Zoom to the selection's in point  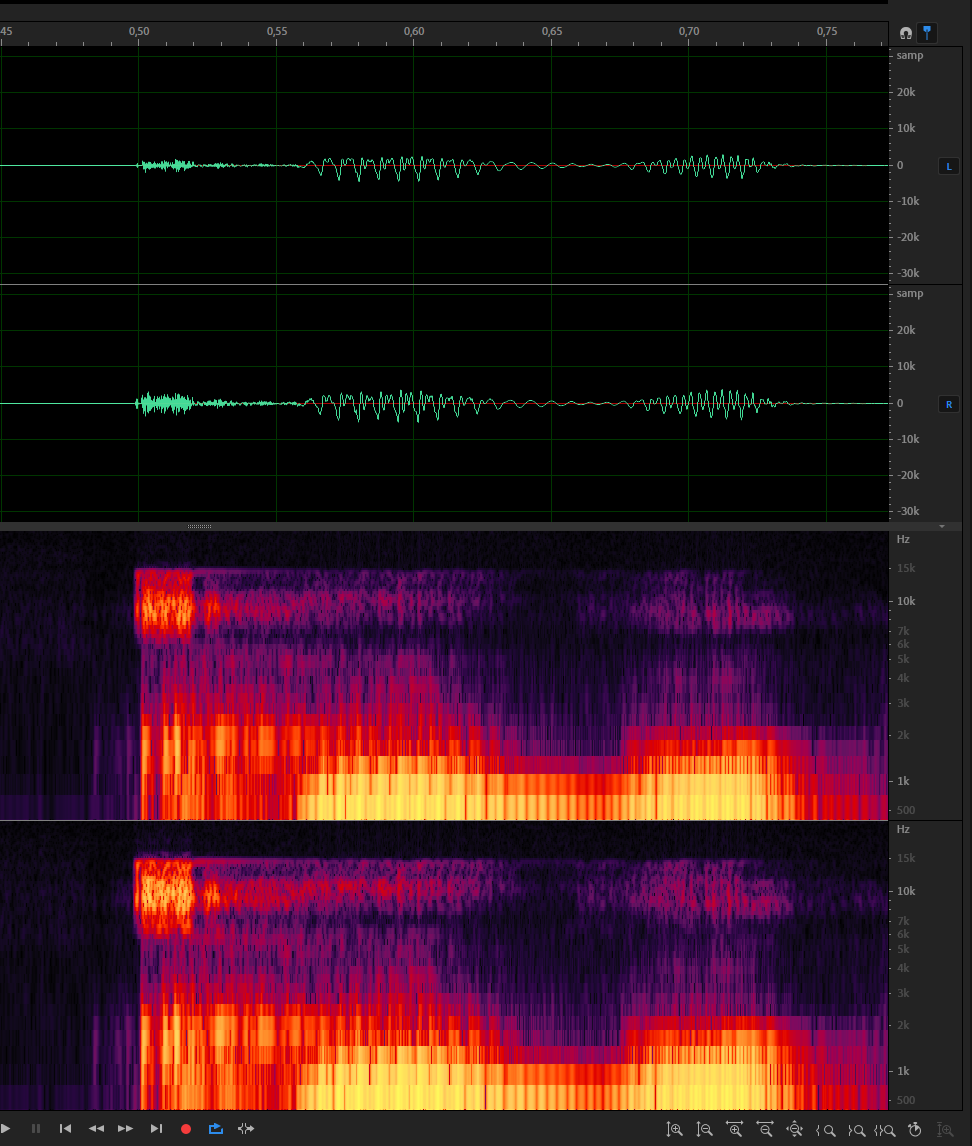click(826, 1130)
